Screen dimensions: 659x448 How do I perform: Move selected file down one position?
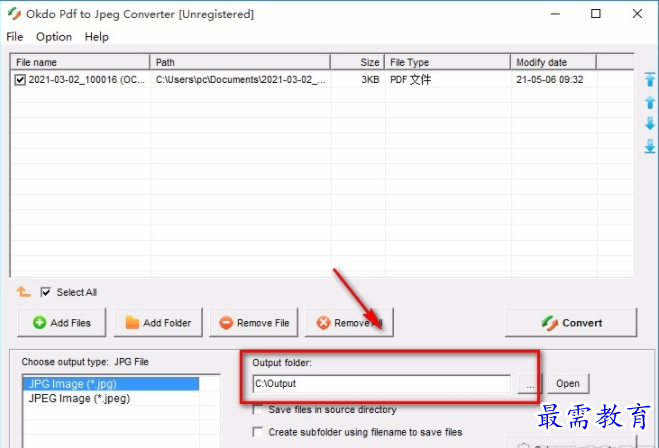[x=650, y=124]
